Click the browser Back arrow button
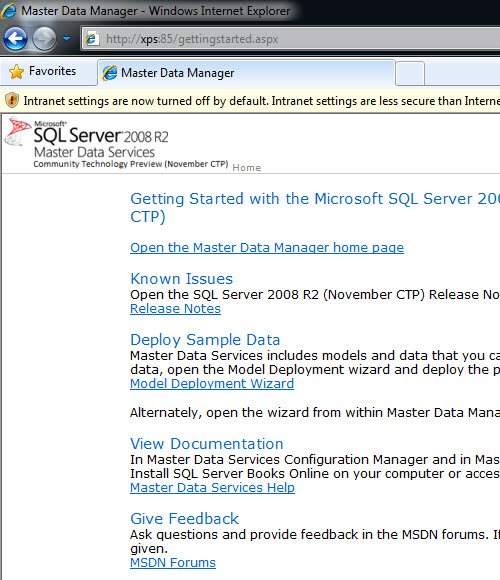 click(x=16, y=38)
